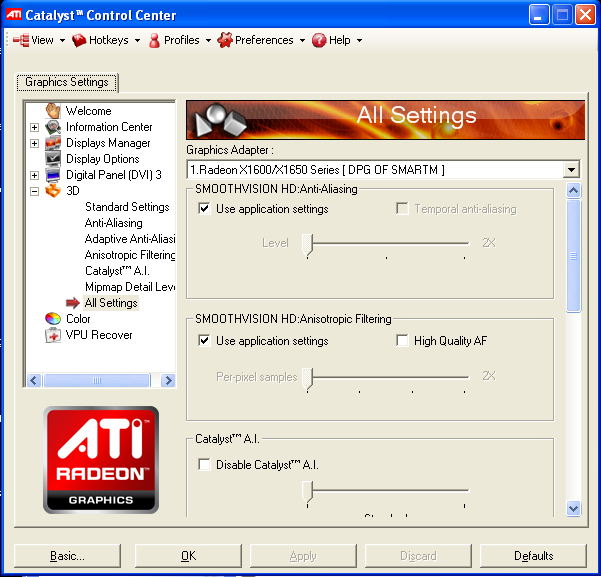Select the Display Options icon
The width and height of the screenshot is (601, 577).
[x=53, y=159]
